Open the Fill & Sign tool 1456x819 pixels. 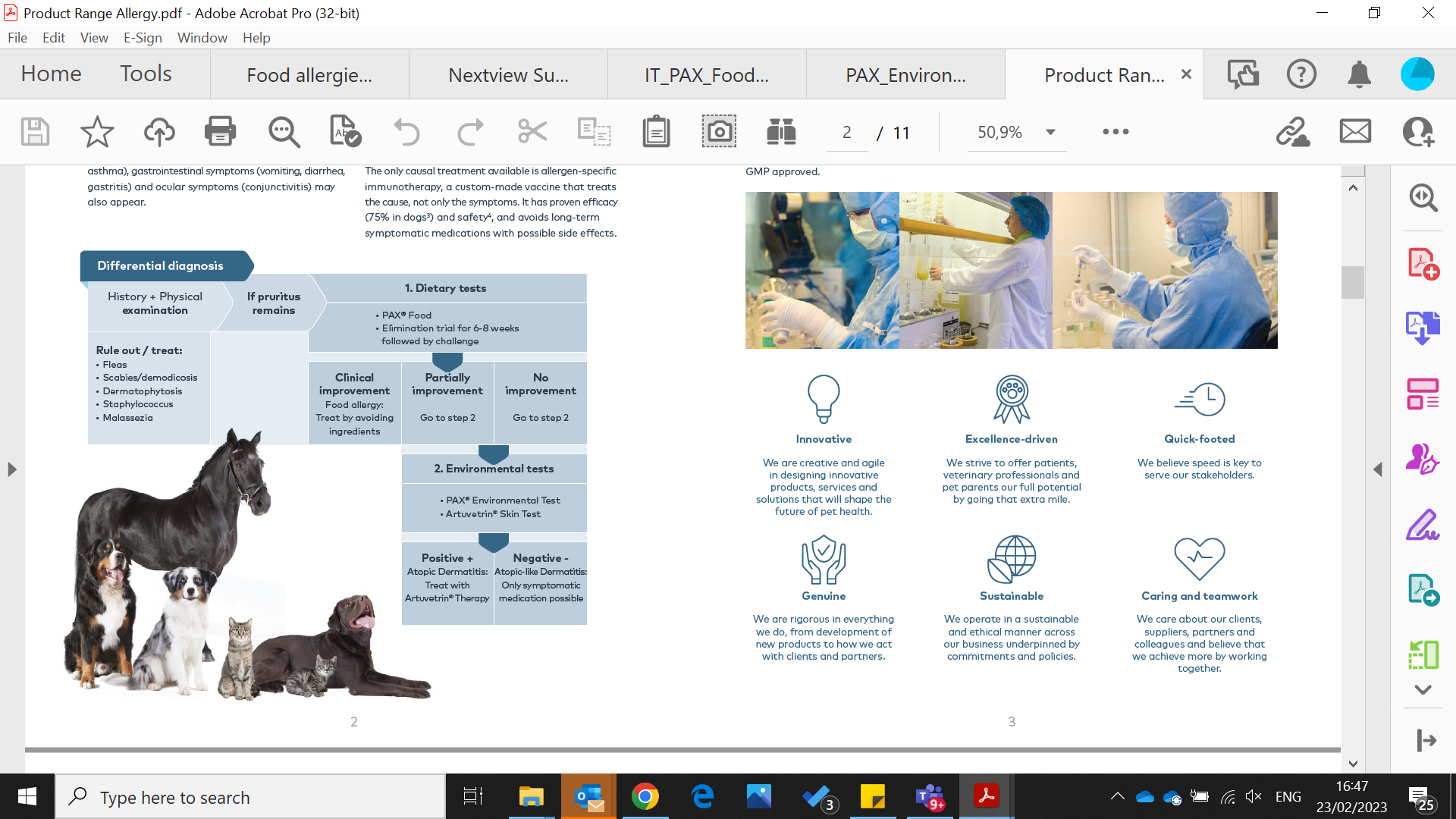(1423, 525)
